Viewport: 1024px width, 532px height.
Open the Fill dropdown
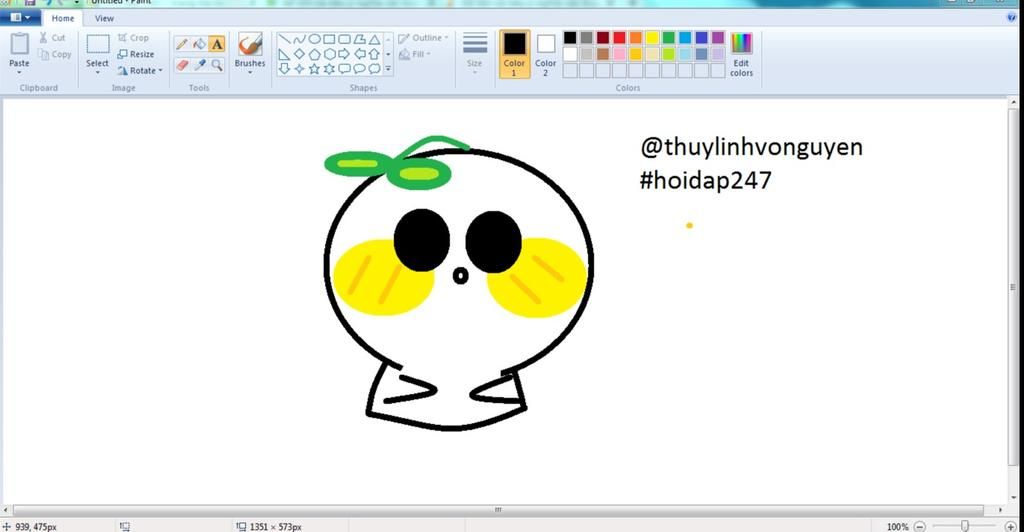[415, 54]
